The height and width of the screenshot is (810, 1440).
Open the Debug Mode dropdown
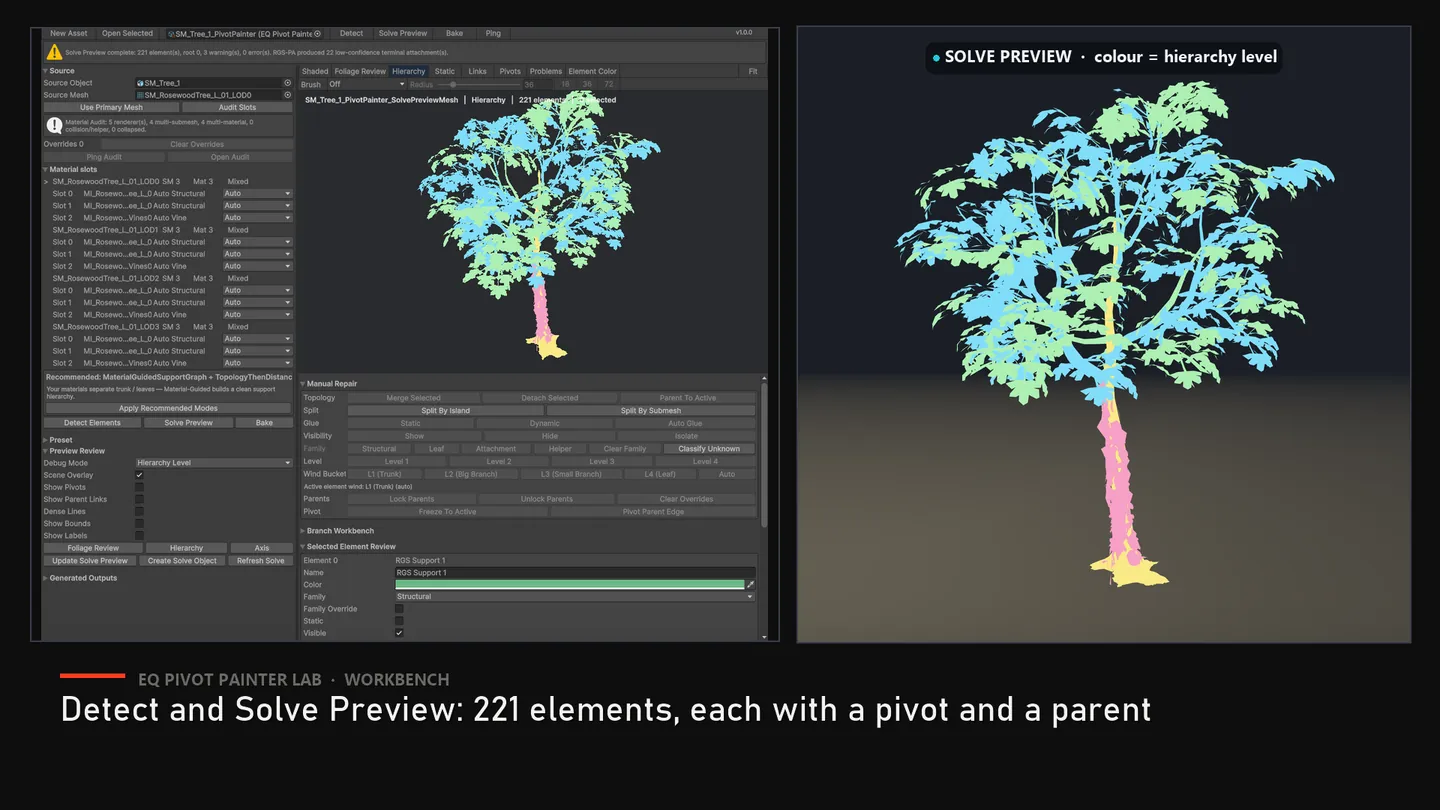coord(214,463)
